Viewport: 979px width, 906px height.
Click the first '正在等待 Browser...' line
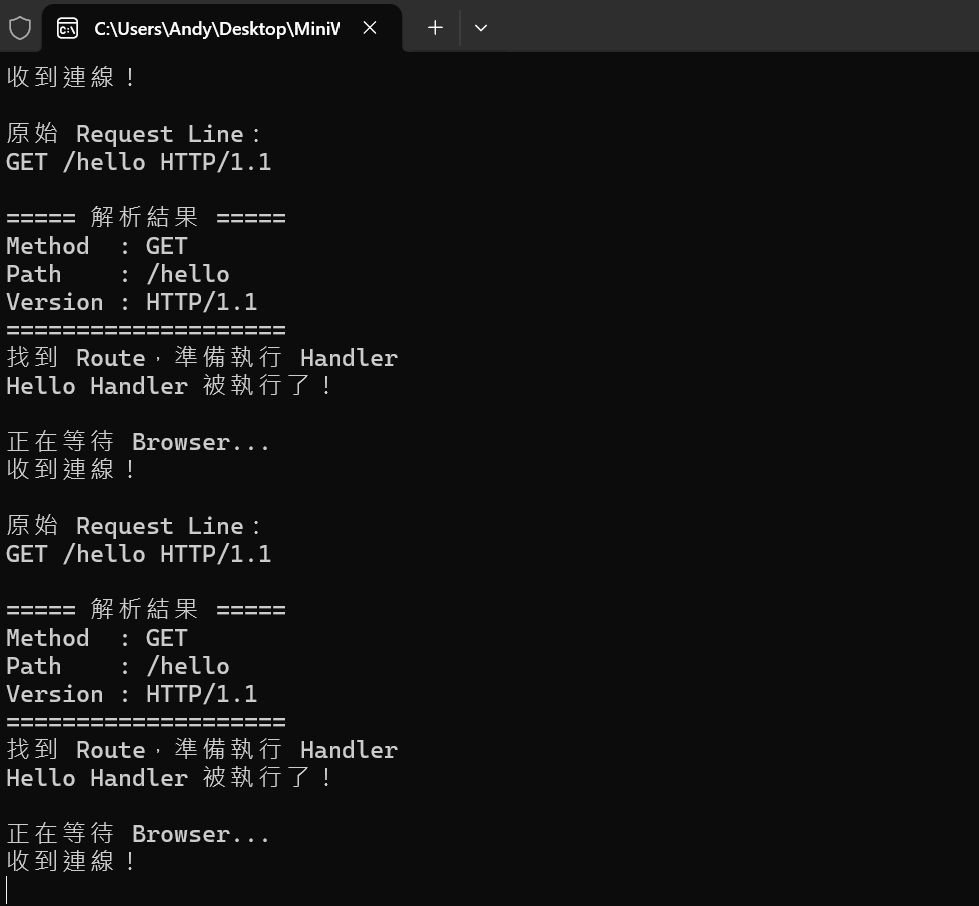pos(138,441)
